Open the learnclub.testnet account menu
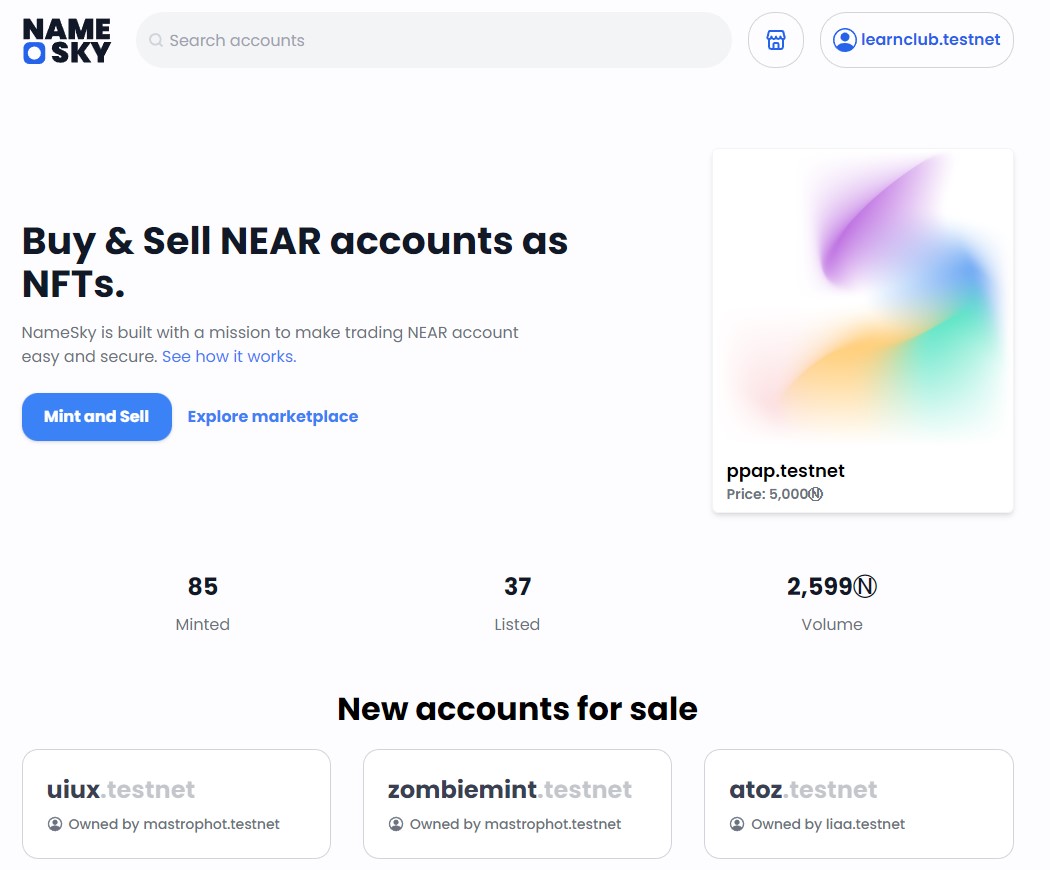Screen dimensions: 1050x870 [916, 40]
